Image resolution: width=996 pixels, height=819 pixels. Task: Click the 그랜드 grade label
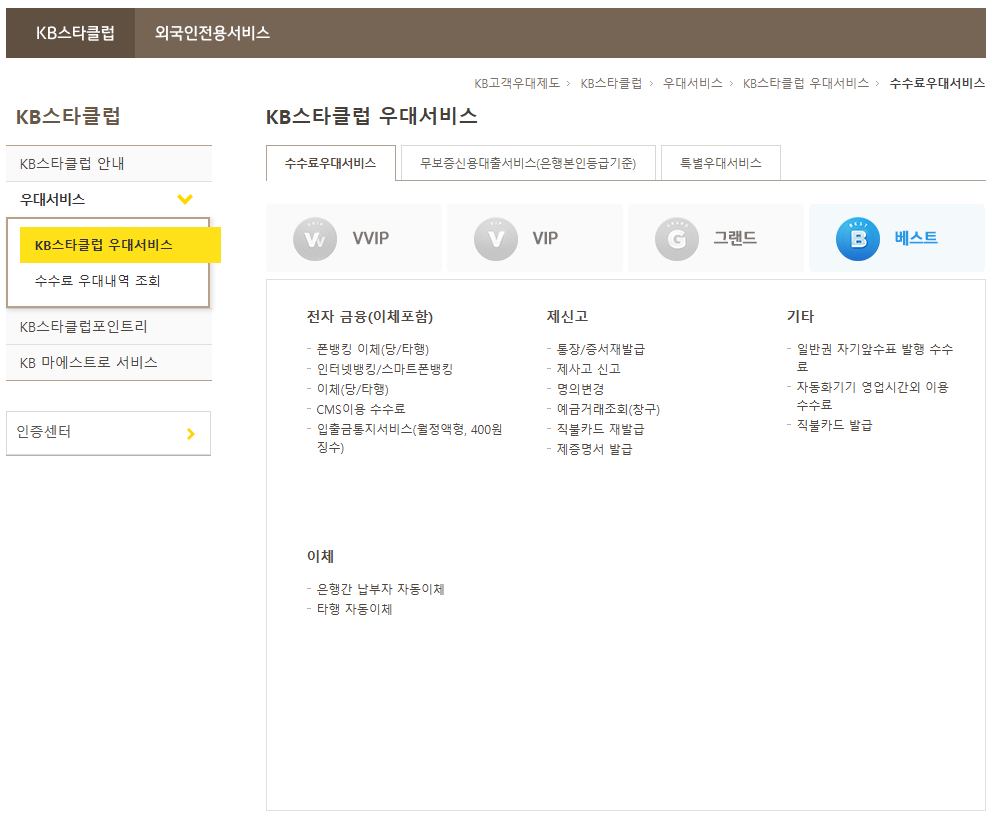(x=735, y=238)
